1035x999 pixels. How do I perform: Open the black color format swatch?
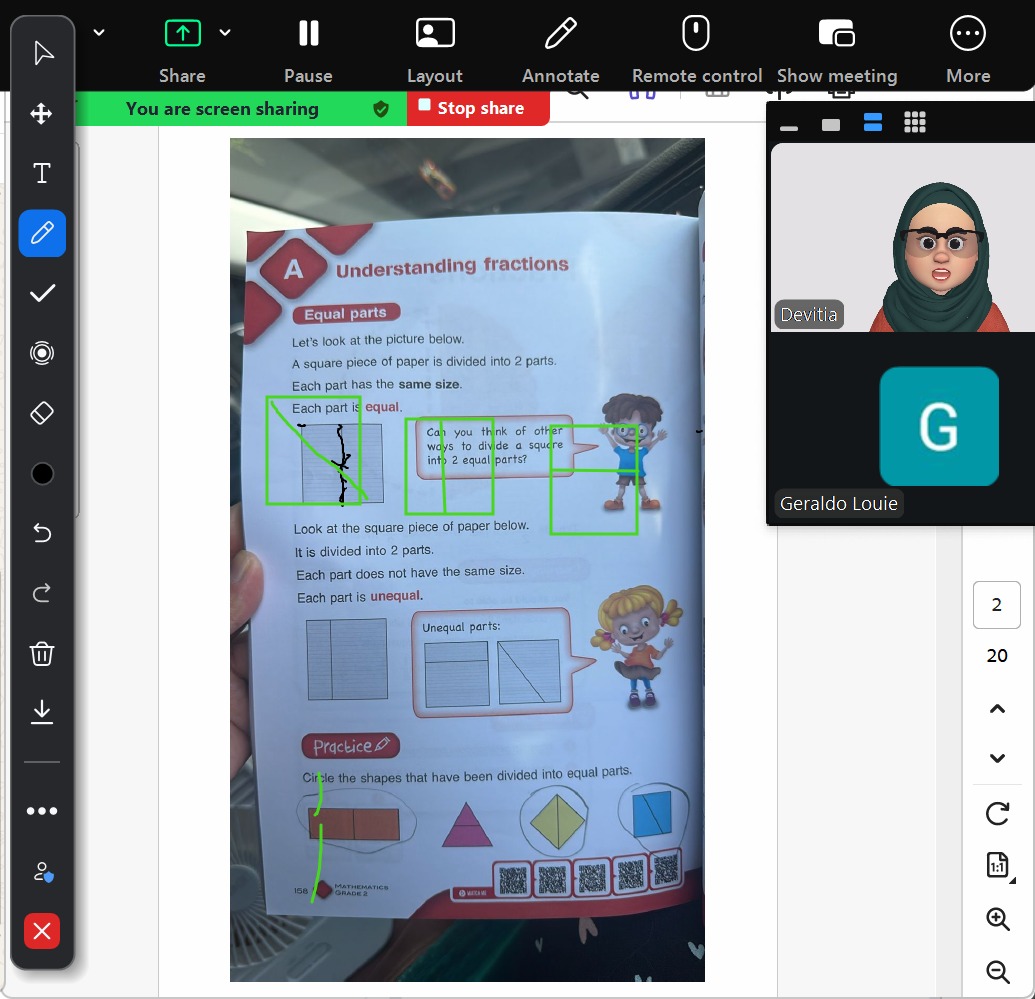42,473
